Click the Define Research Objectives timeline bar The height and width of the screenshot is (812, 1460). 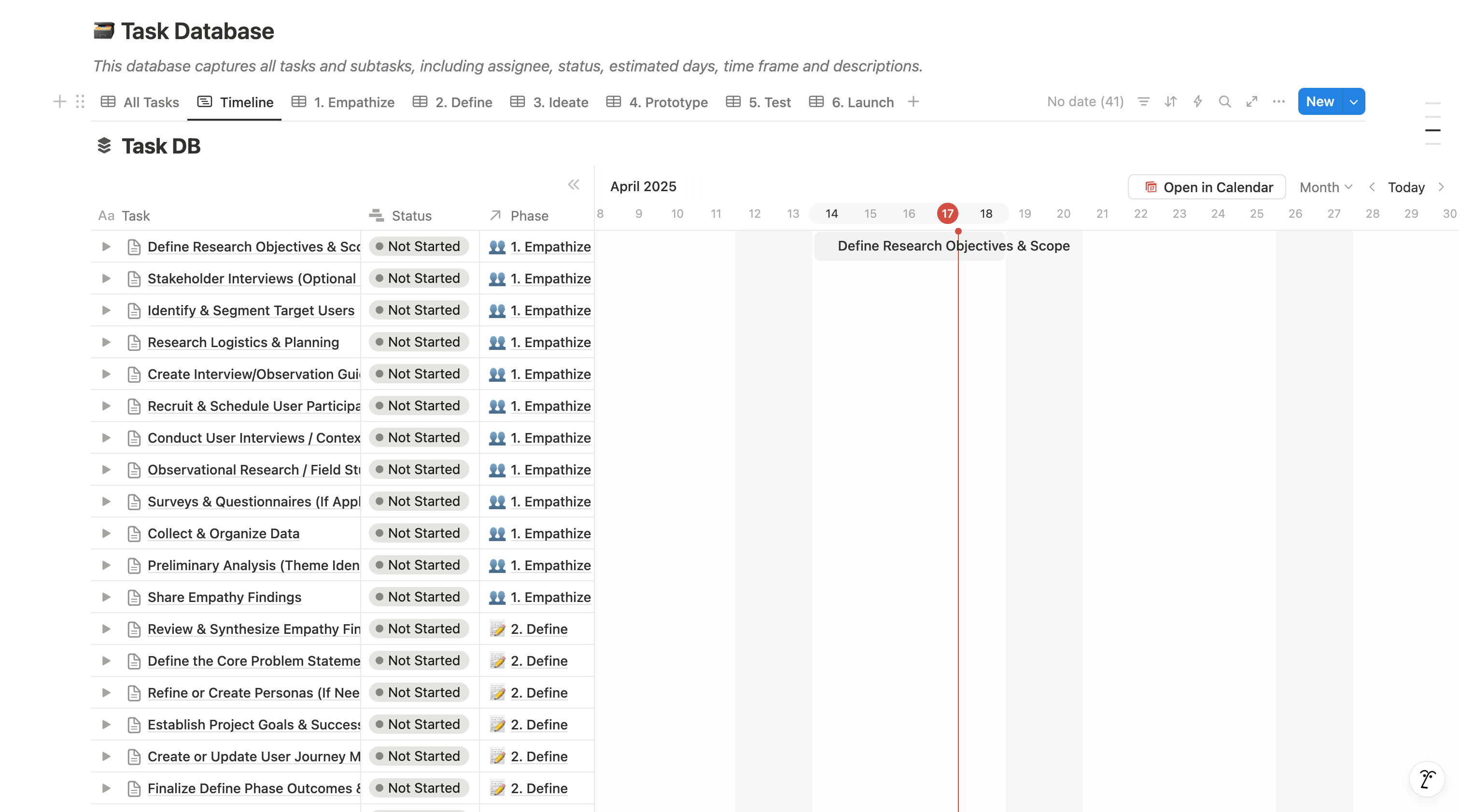click(x=909, y=246)
